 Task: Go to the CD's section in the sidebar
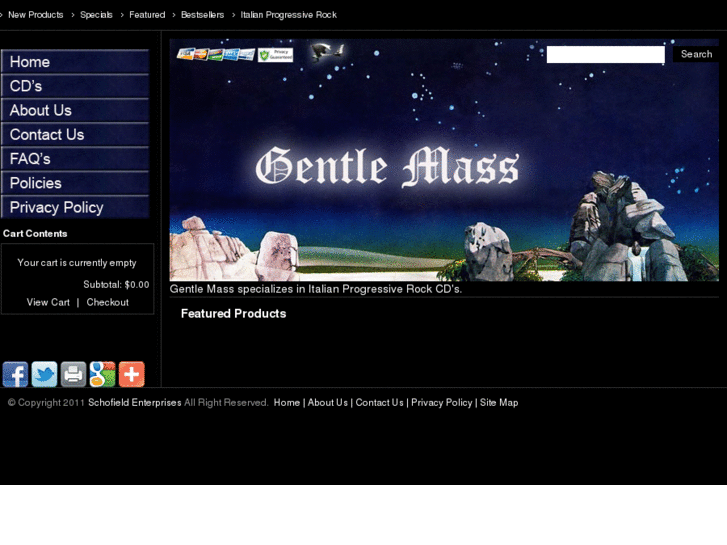coord(75,86)
